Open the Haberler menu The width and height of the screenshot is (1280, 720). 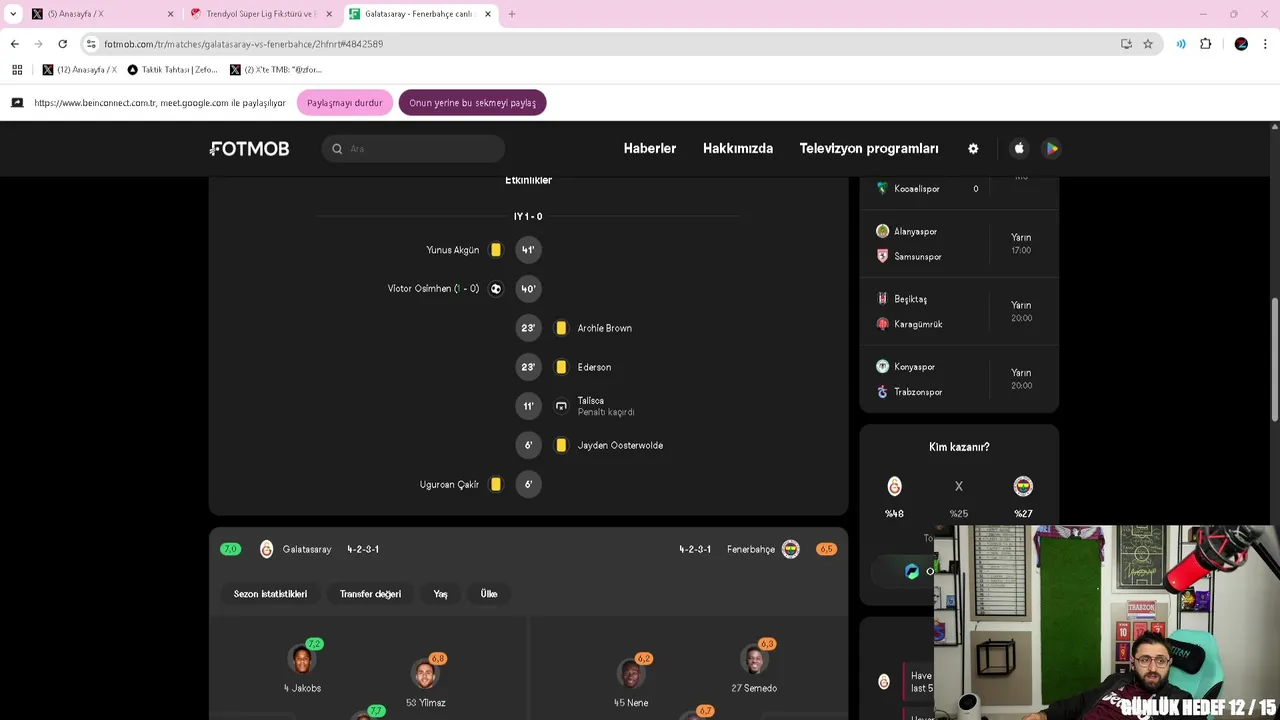click(650, 148)
